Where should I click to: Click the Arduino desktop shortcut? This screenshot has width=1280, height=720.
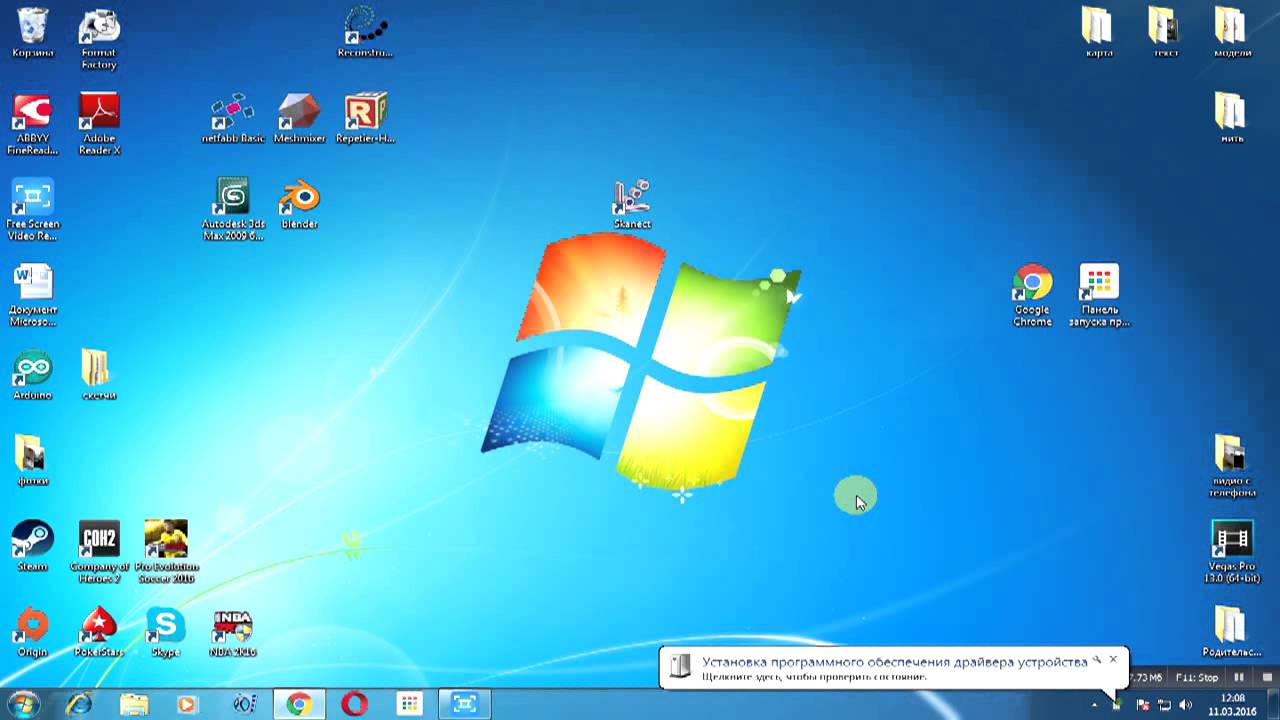(x=32, y=375)
